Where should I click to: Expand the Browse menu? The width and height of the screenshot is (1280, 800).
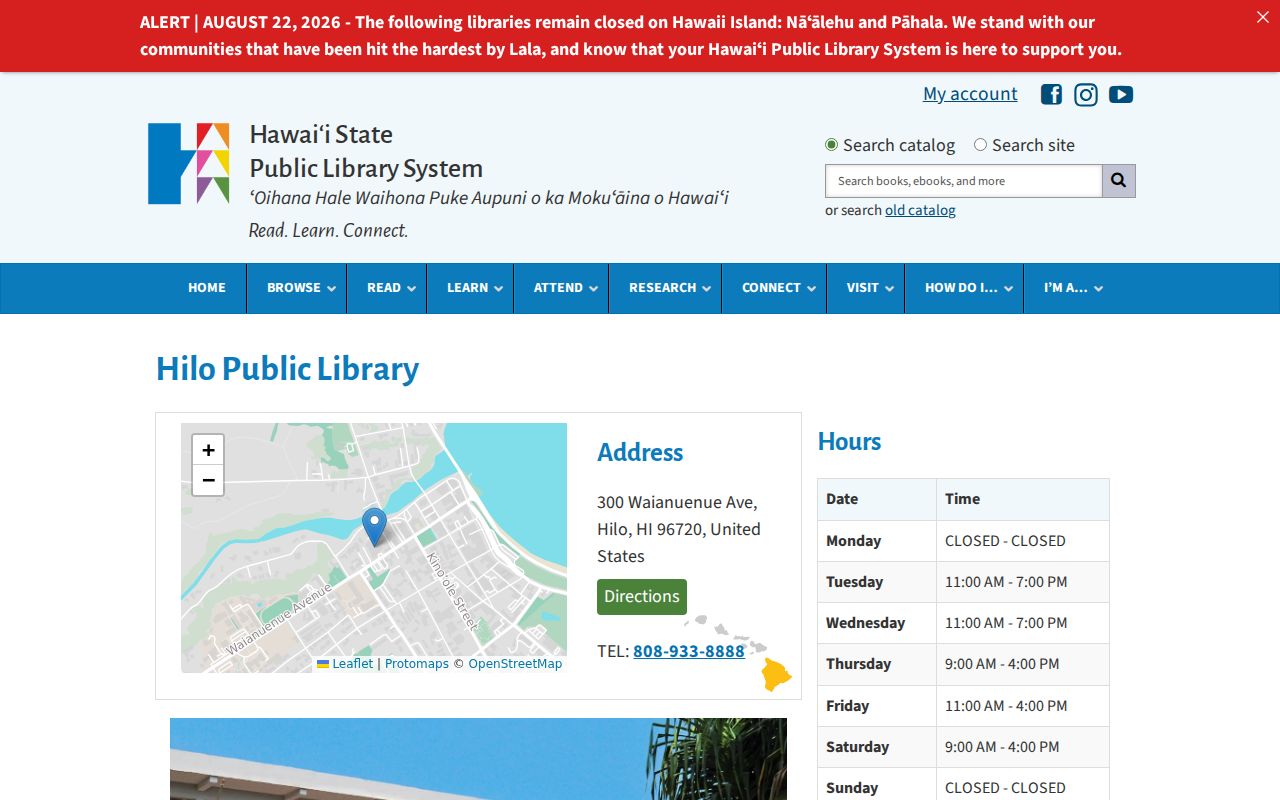(x=296, y=288)
